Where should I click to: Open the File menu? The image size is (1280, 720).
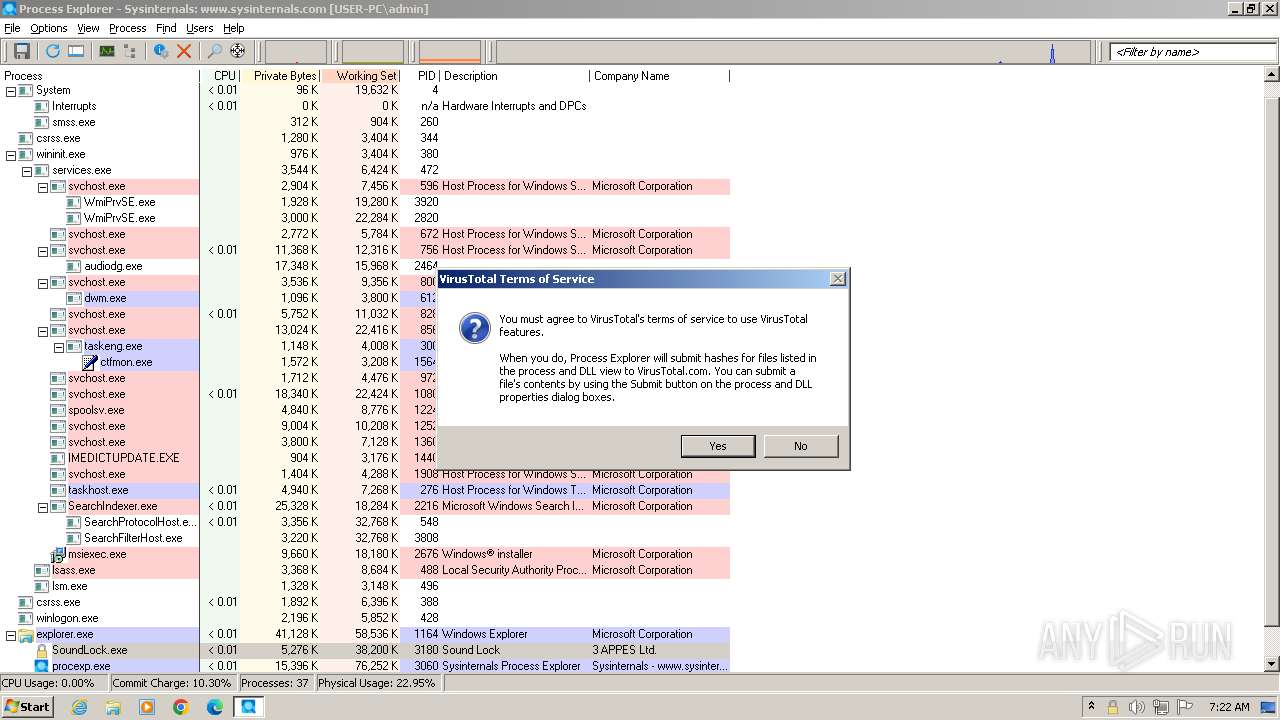12,28
